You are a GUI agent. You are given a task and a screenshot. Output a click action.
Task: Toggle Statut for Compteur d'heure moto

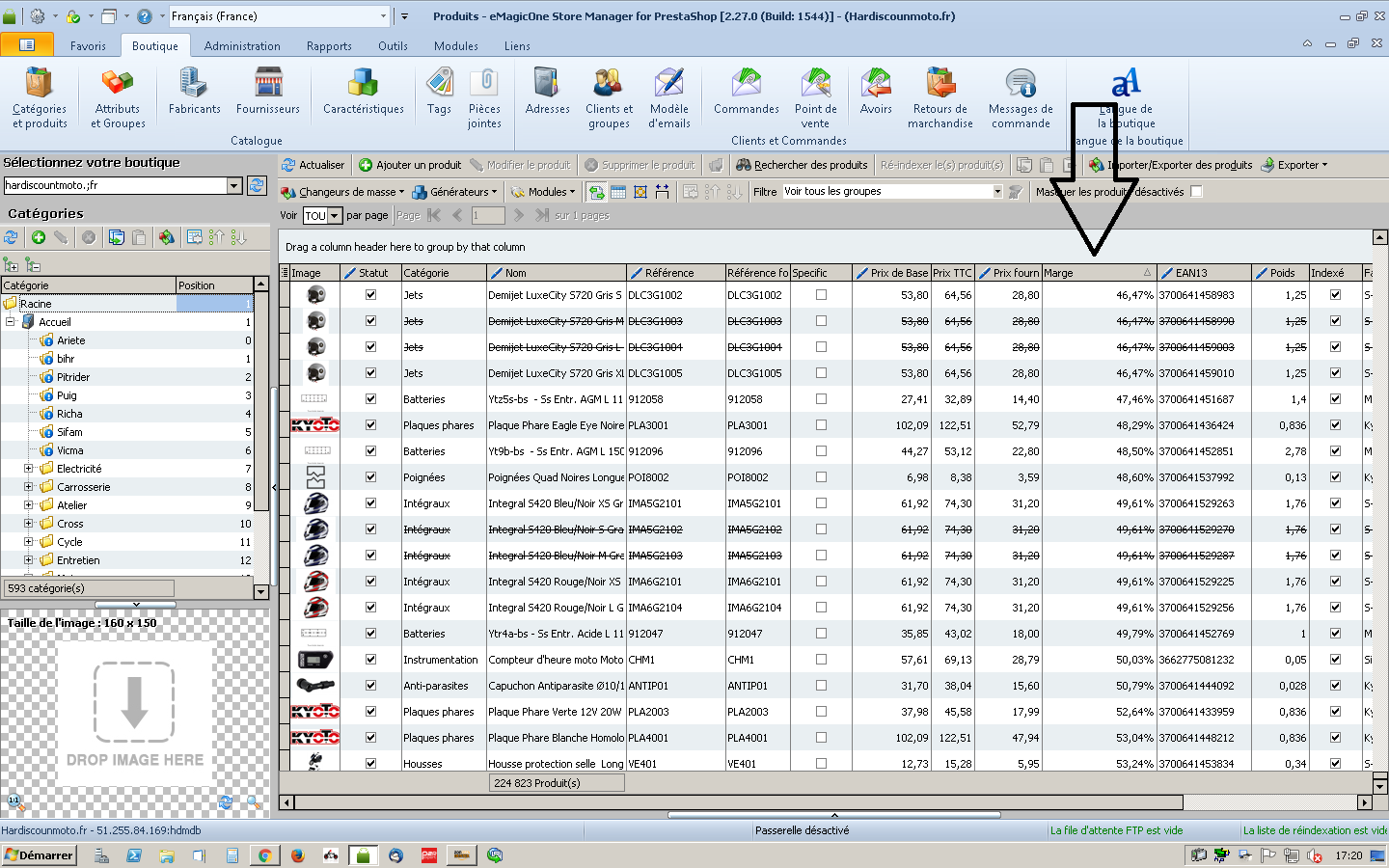tap(370, 660)
